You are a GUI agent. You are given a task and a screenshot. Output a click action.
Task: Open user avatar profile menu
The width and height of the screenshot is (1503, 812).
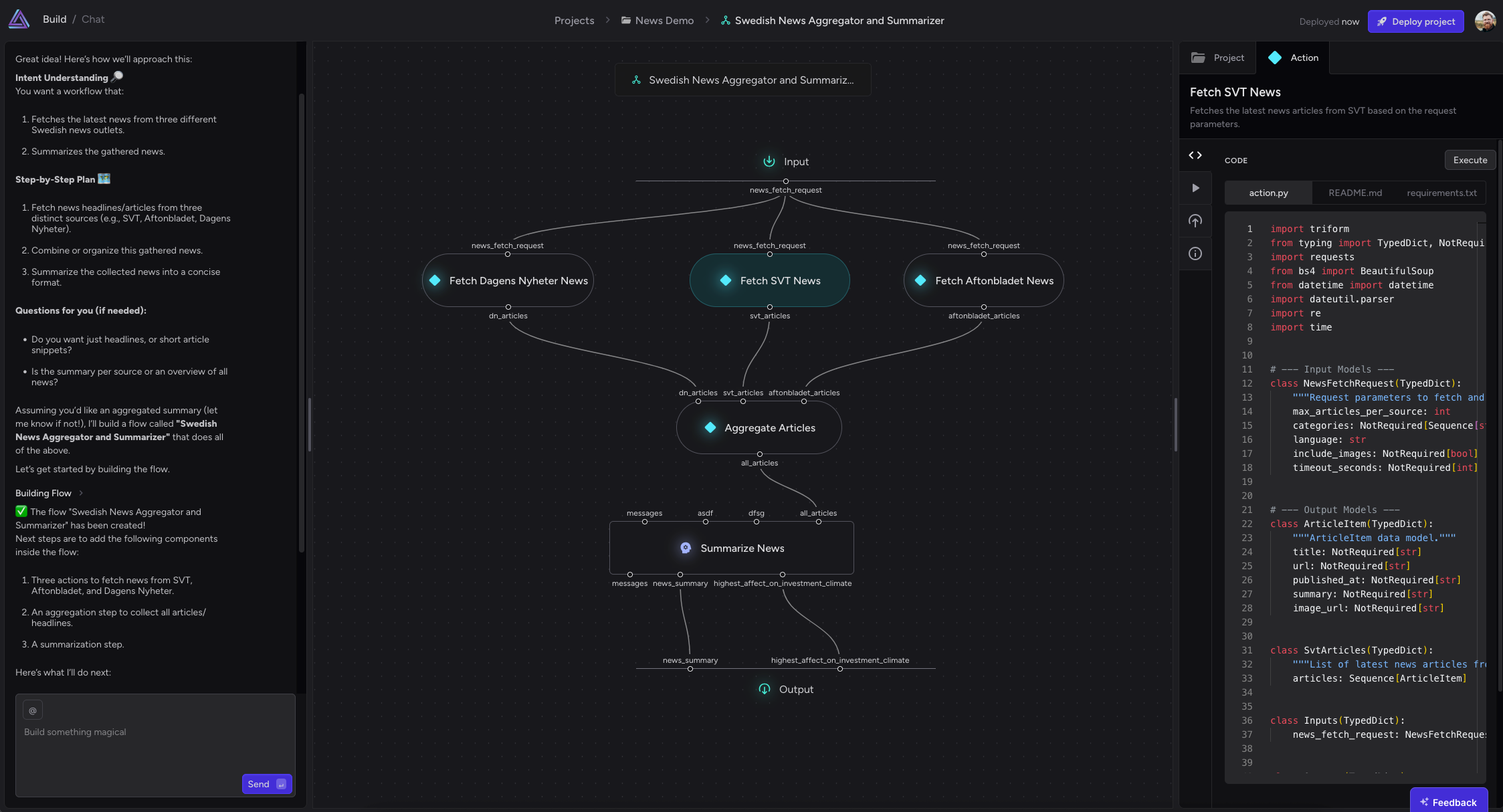pos(1485,21)
